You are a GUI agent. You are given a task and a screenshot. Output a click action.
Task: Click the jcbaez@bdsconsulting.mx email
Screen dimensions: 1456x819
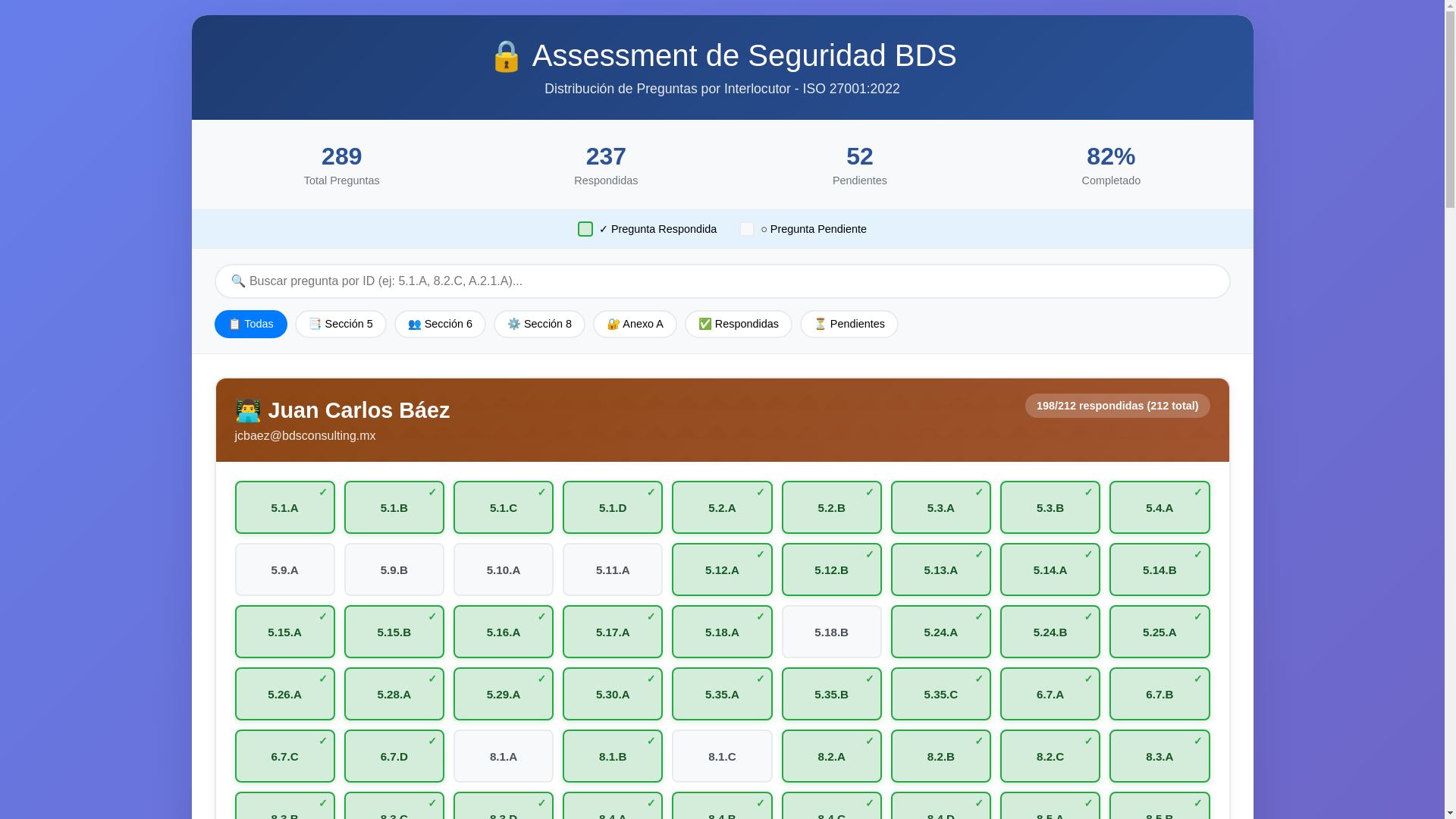[305, 436]
